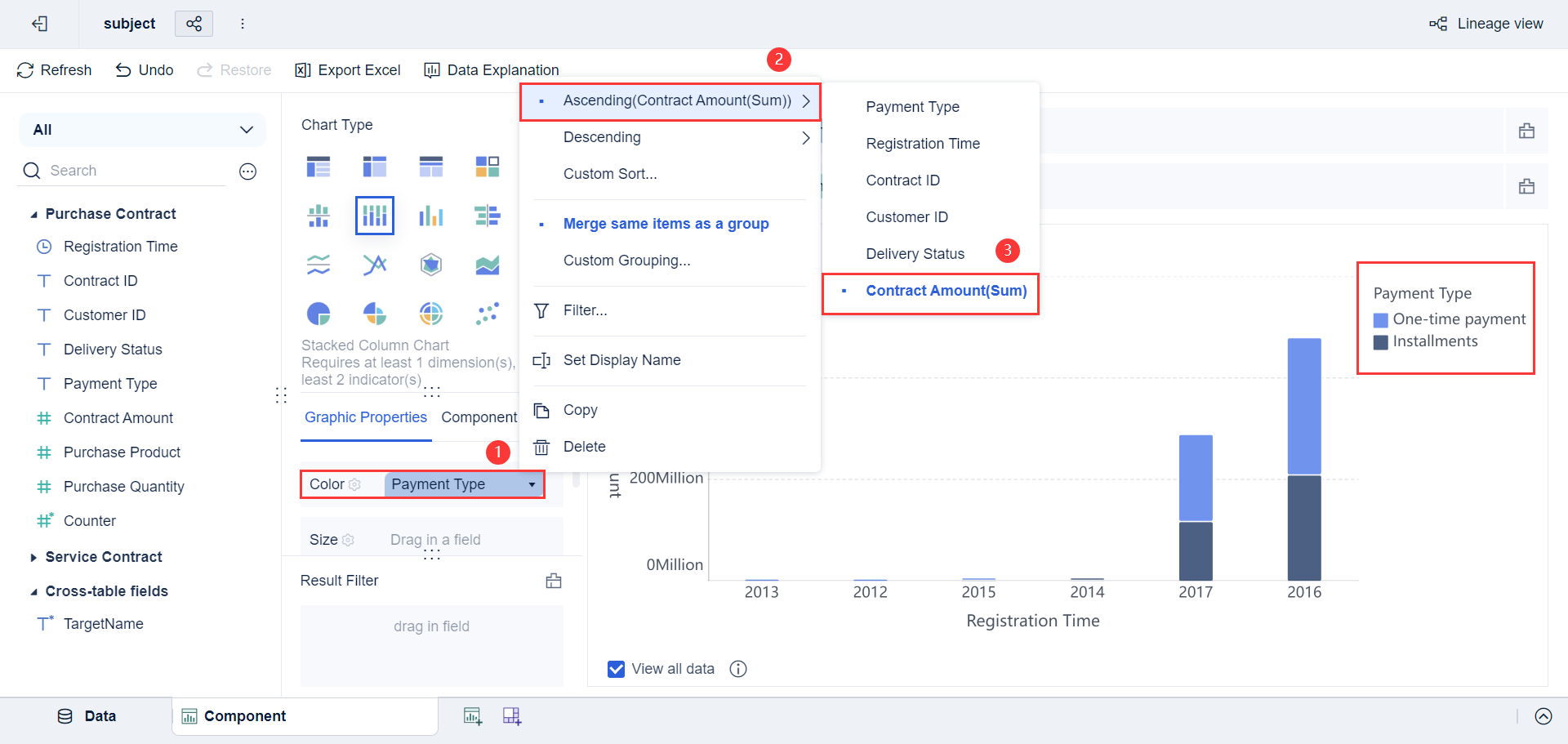Viewport: 1568px width, 744px height.
Task: Select the scatter plot chart icon
Action: click(488, 314)
